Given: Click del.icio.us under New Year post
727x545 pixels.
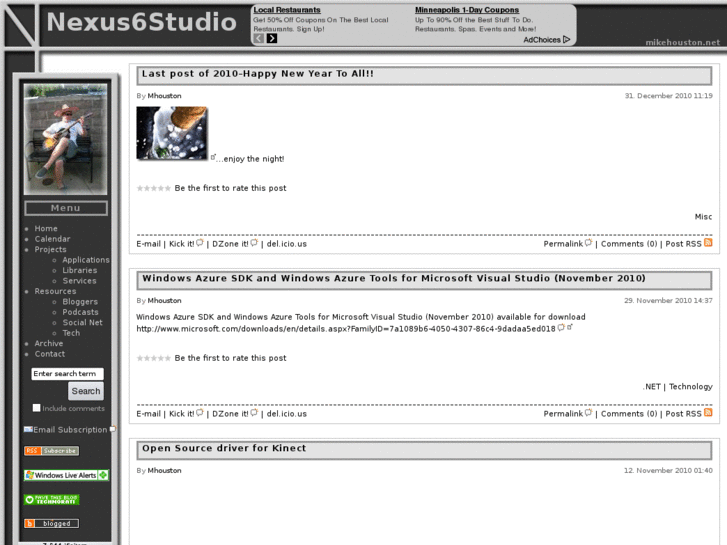Looking at the screenshot, I should (287, 244).
